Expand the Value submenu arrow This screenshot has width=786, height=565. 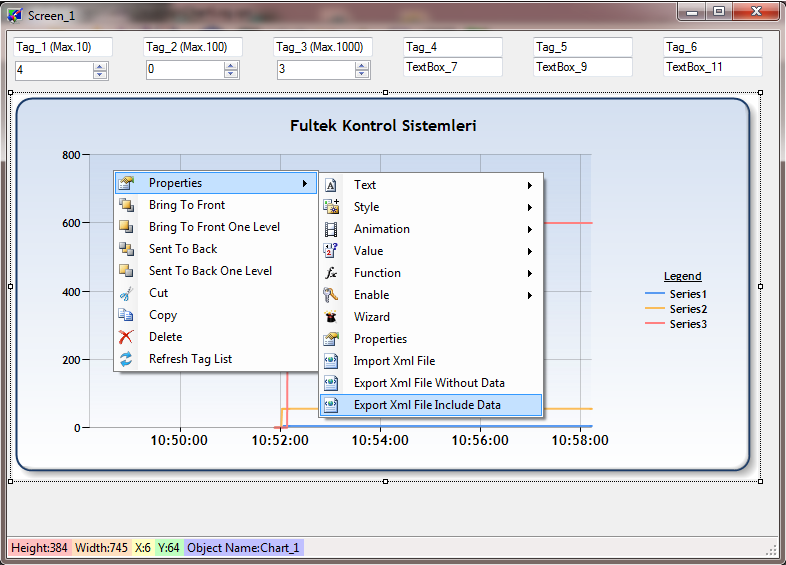click(x=530, y=251)
